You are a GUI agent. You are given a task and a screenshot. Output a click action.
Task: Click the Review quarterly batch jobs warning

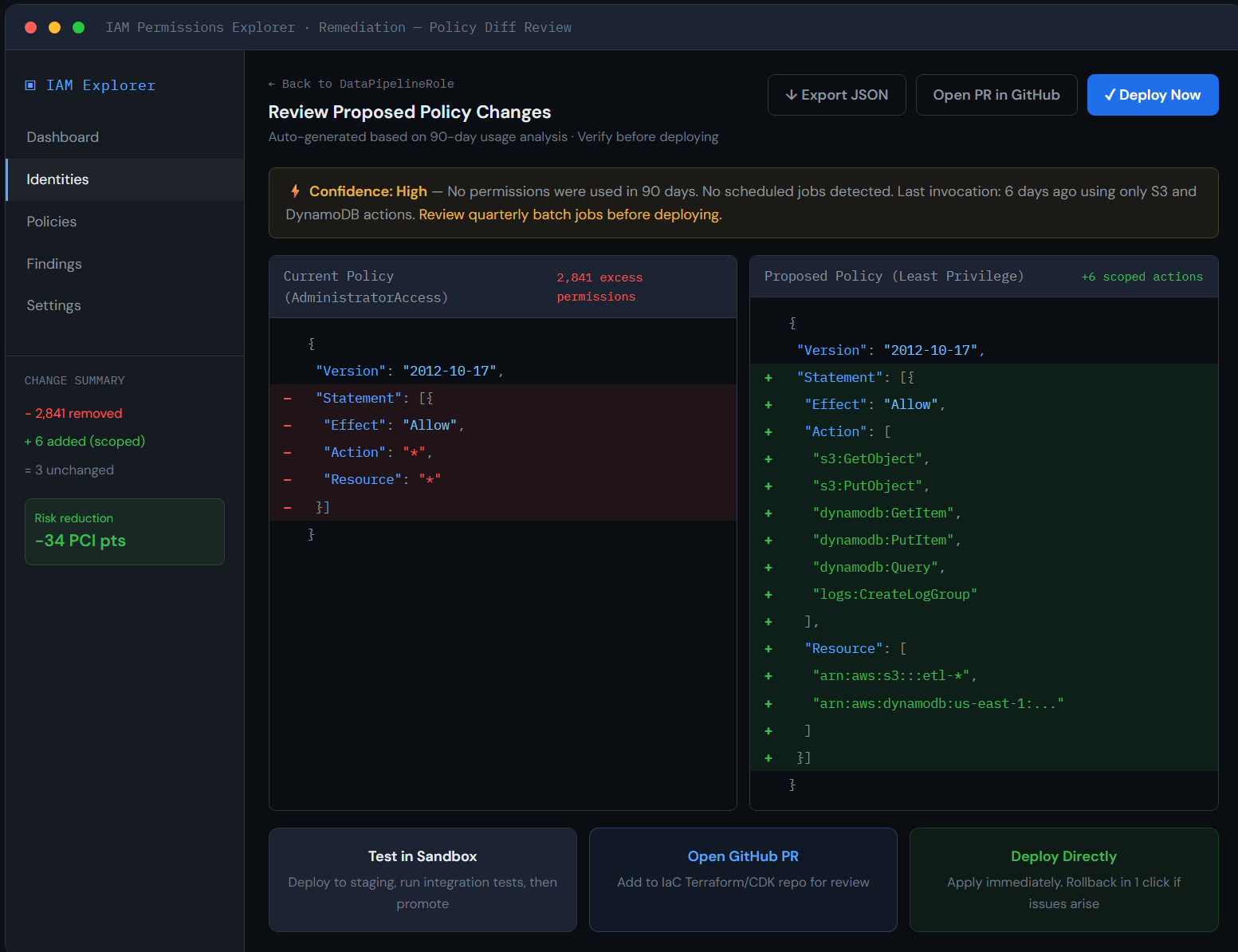pos(570,214)
